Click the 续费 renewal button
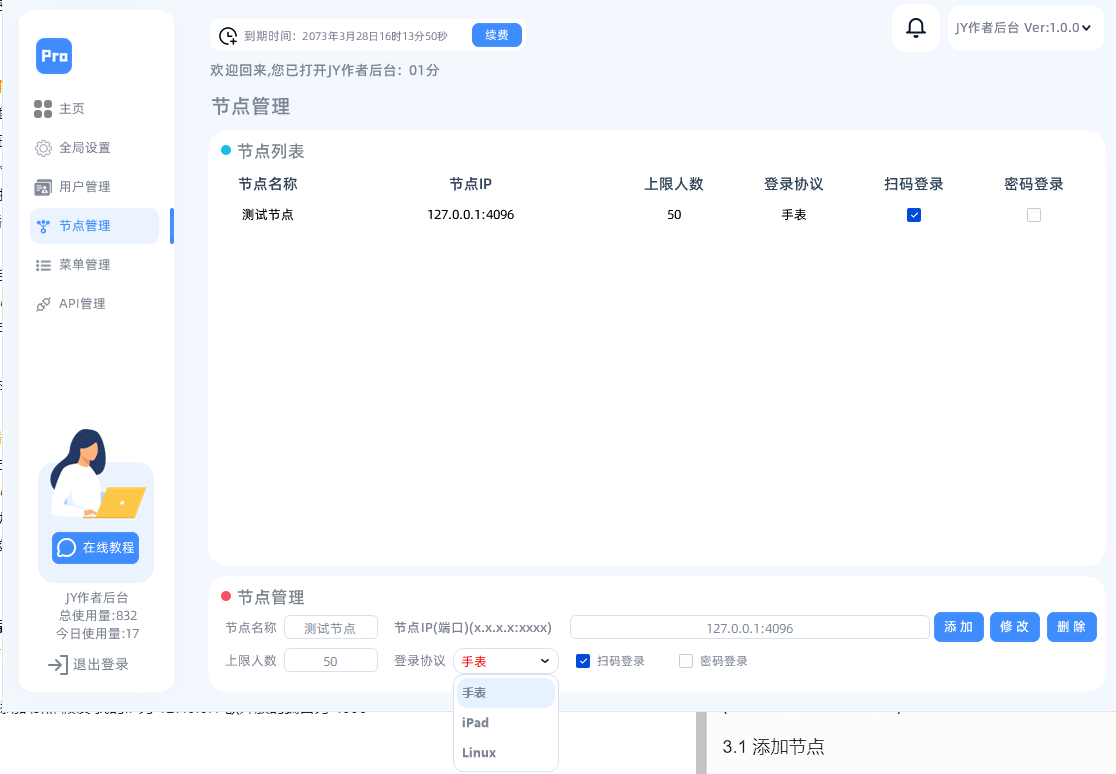 coord(497,34)
